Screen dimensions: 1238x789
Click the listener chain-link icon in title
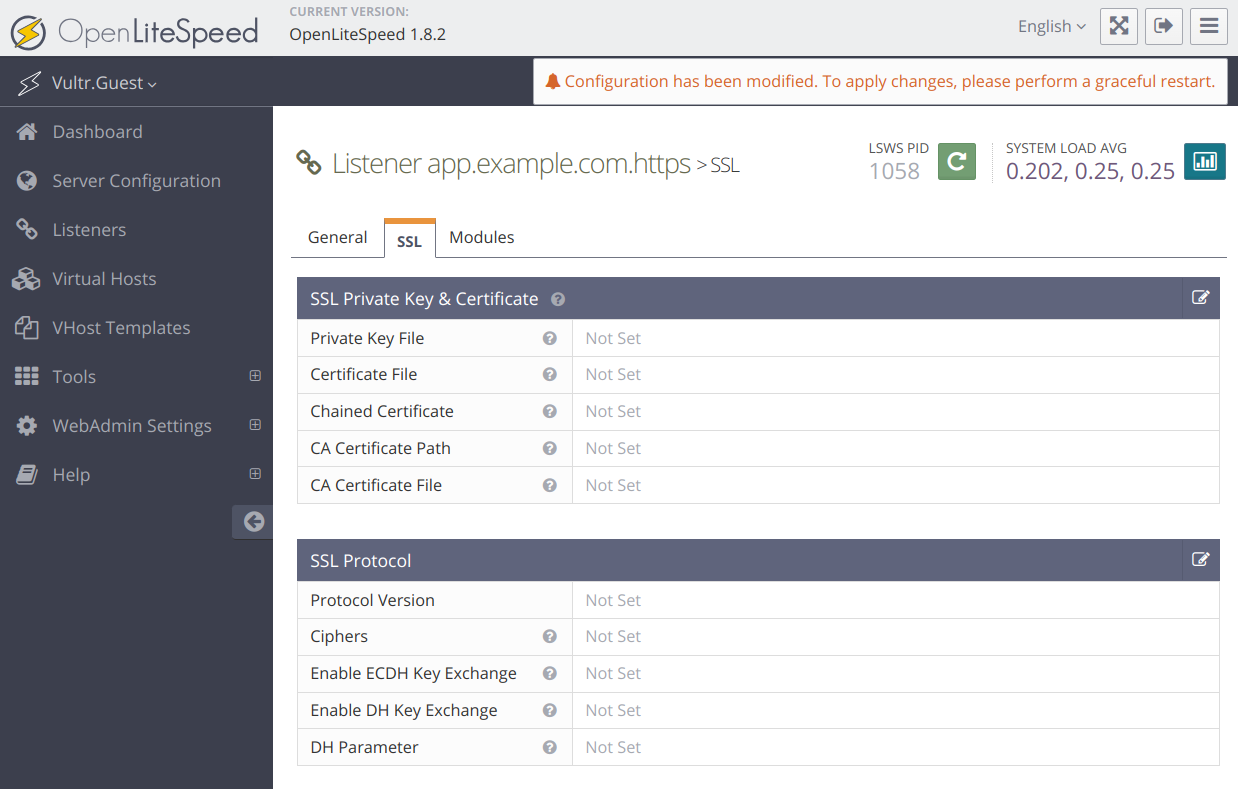pyautogui.click(x=309, y=162)
